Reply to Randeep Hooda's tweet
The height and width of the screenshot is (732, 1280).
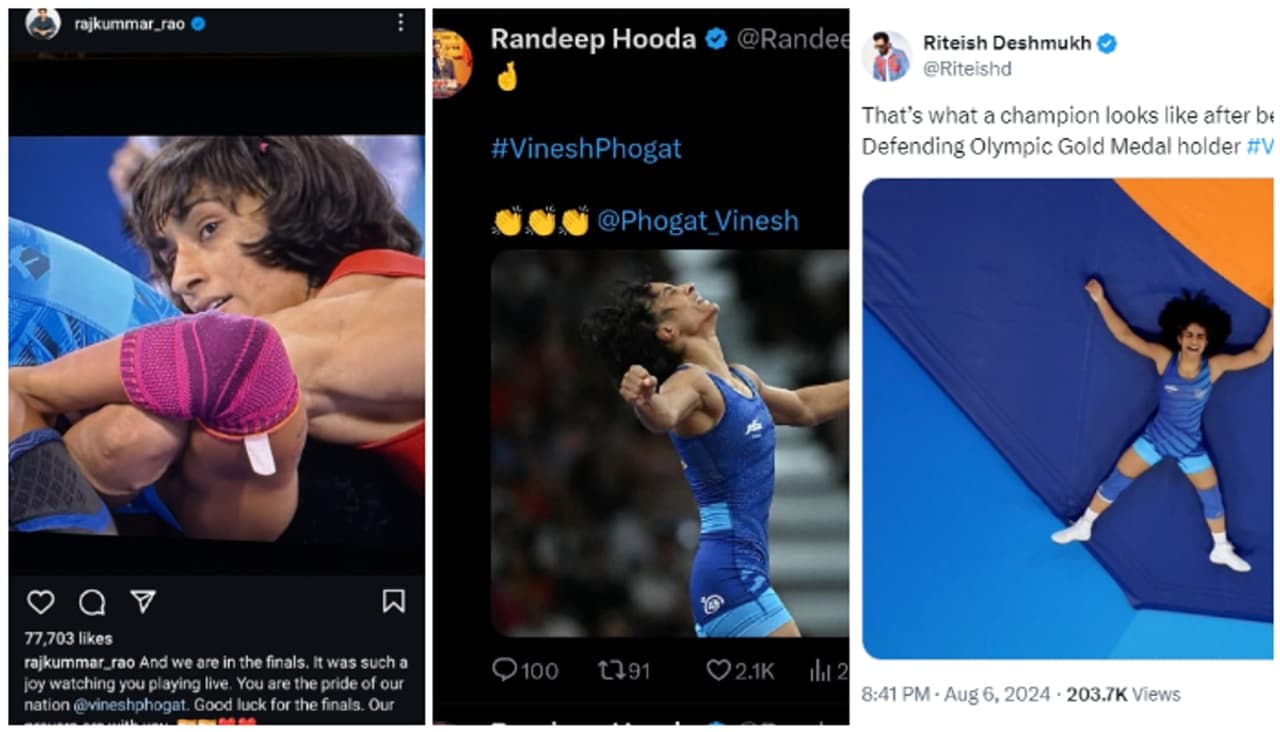[x=508, y=670]
